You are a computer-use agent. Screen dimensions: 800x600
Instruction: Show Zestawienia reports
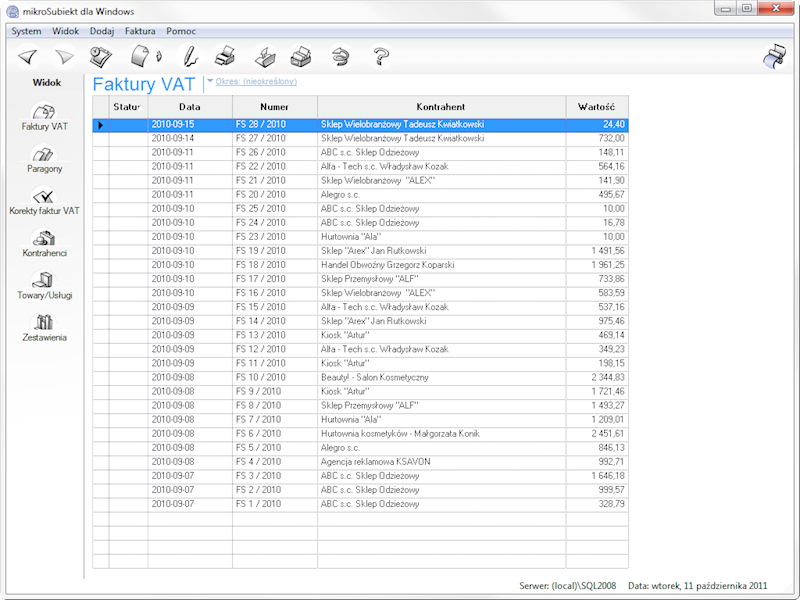pyautogui.click(x=44, y=328)
